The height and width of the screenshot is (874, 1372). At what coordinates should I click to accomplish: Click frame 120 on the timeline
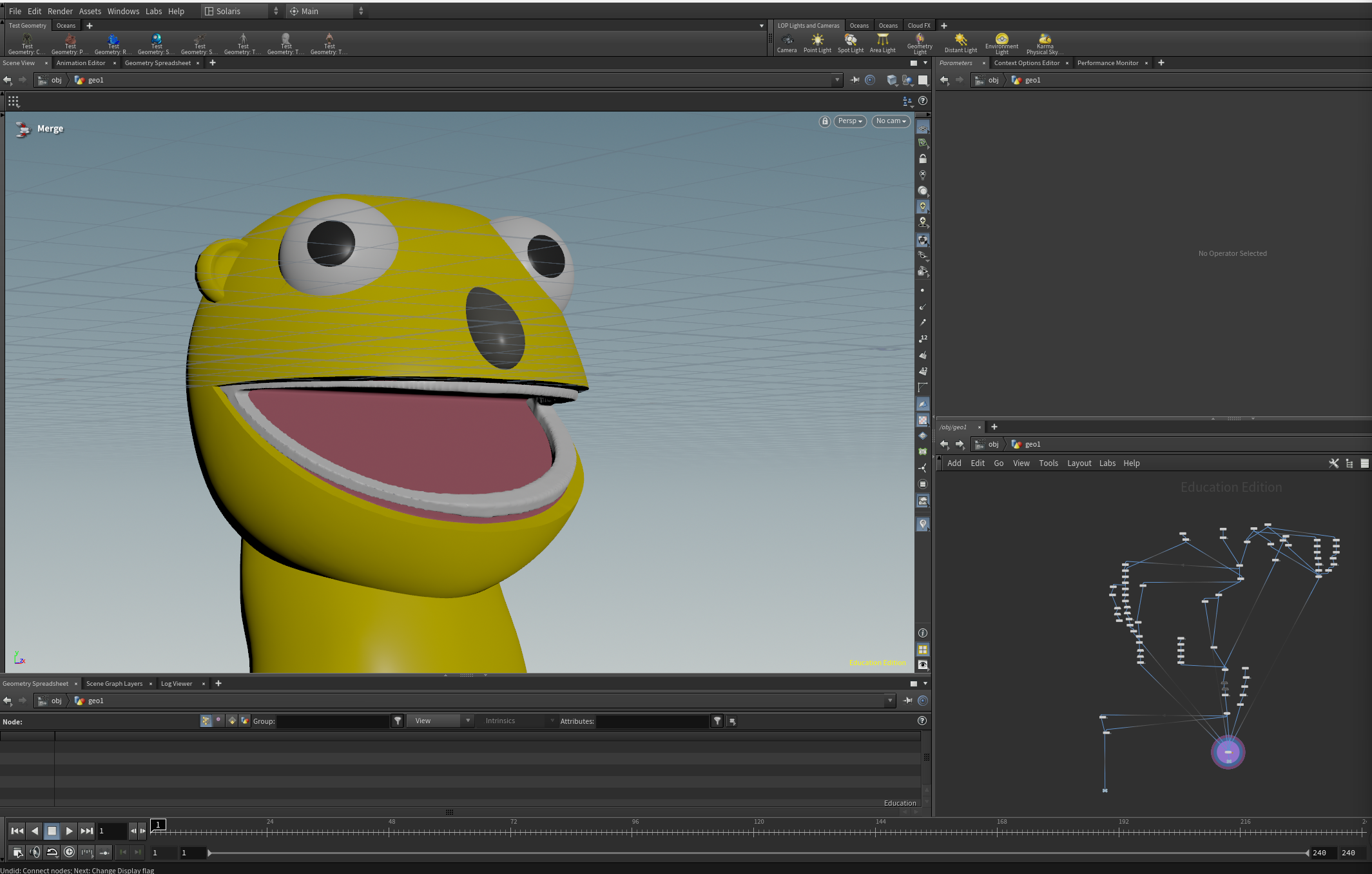pyautogui.click(x=758, y=831)
